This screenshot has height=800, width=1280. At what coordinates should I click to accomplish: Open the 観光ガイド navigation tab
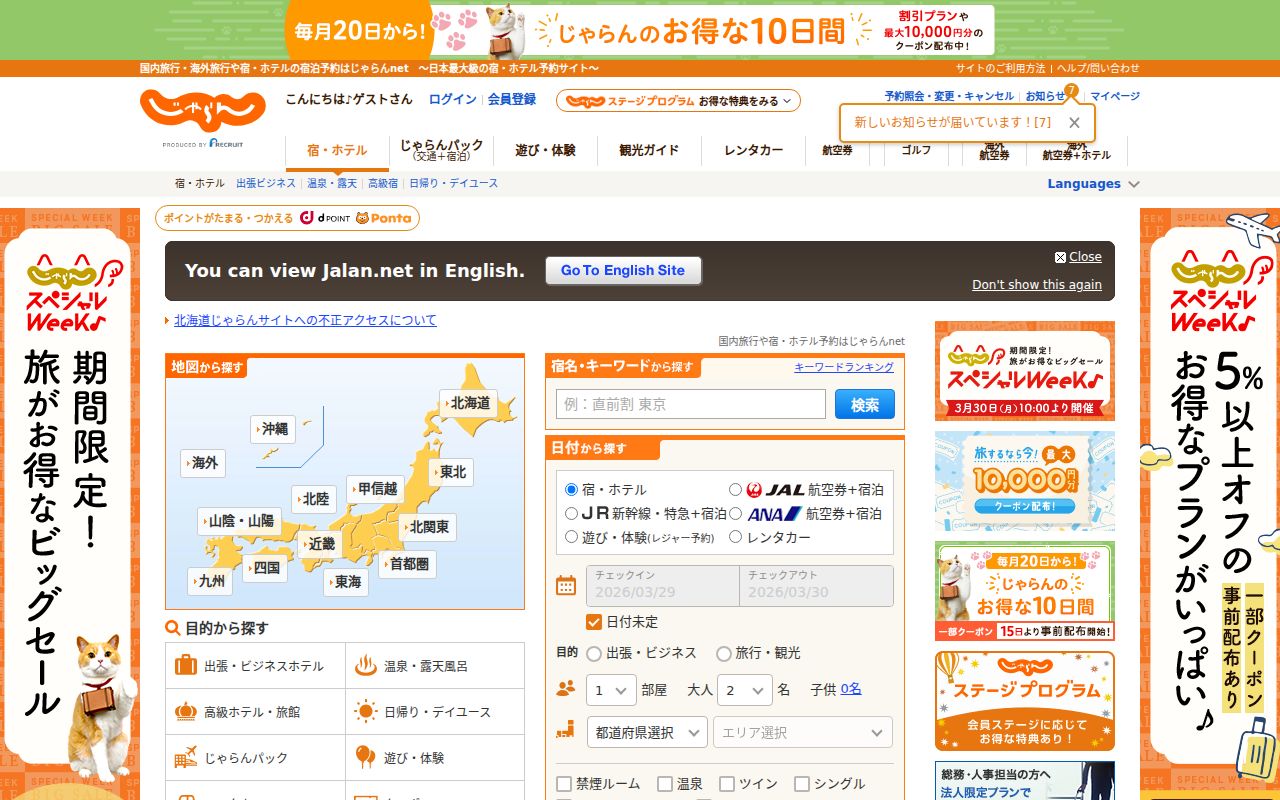tap(649, 151)
